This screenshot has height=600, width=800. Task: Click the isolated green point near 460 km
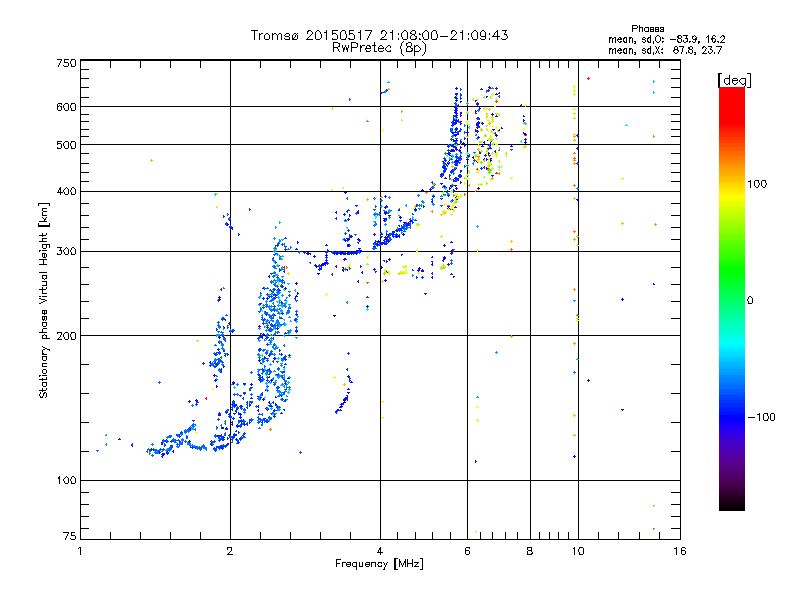151,161
